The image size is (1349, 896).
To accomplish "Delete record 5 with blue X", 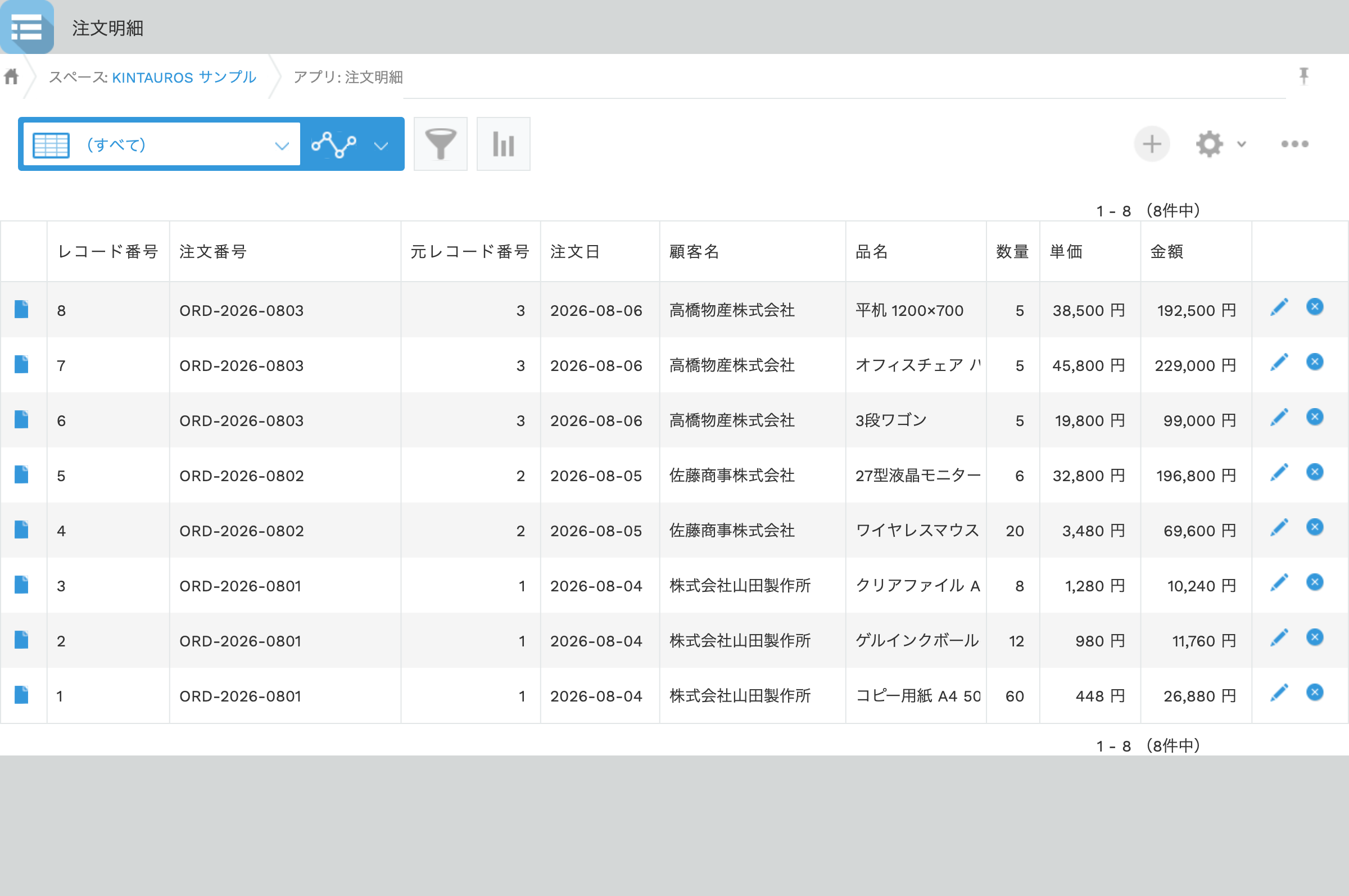I will pos(1315,472).
